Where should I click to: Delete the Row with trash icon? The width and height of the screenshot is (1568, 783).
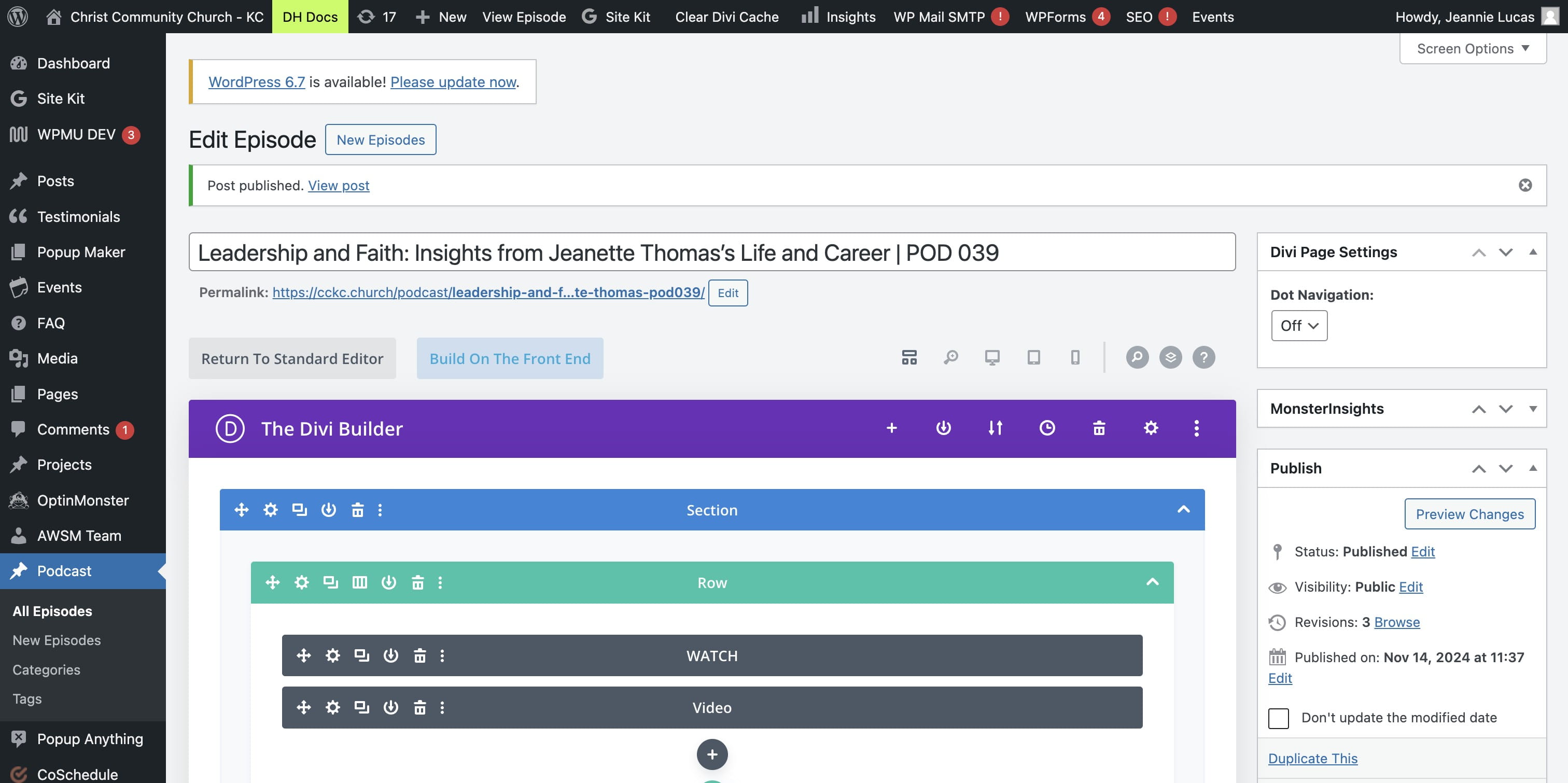(x=417, y=583)
